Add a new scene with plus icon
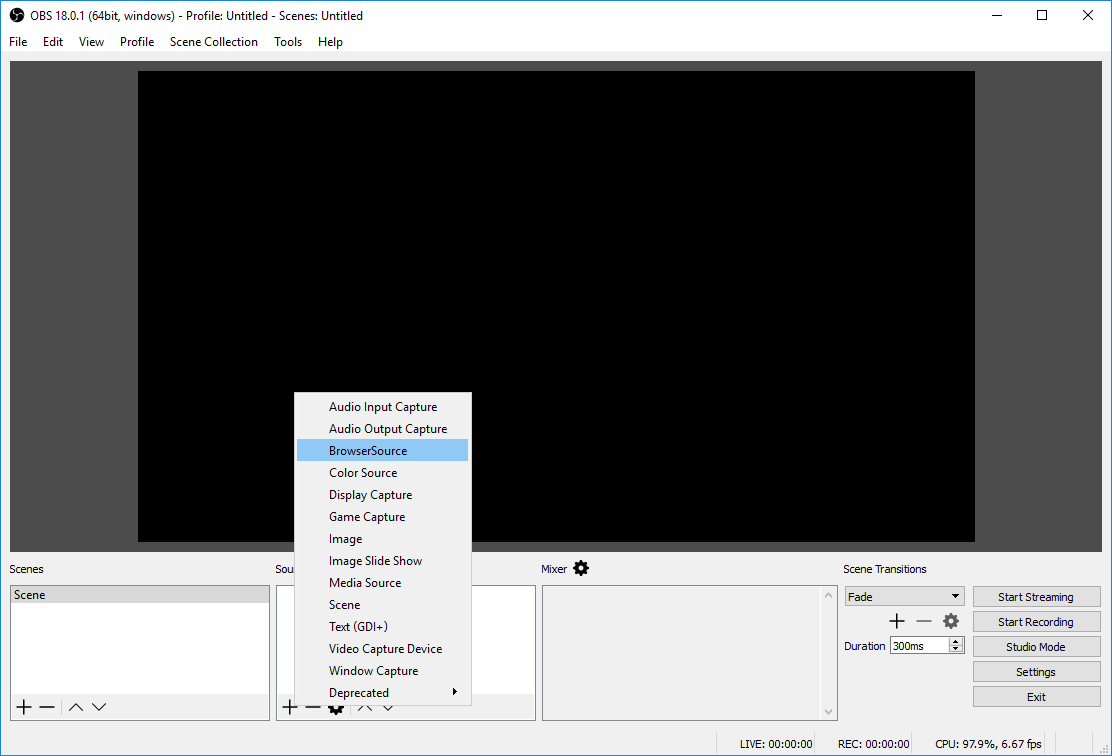The height and width of the screenshot is (756, 1112). (24, 707)
